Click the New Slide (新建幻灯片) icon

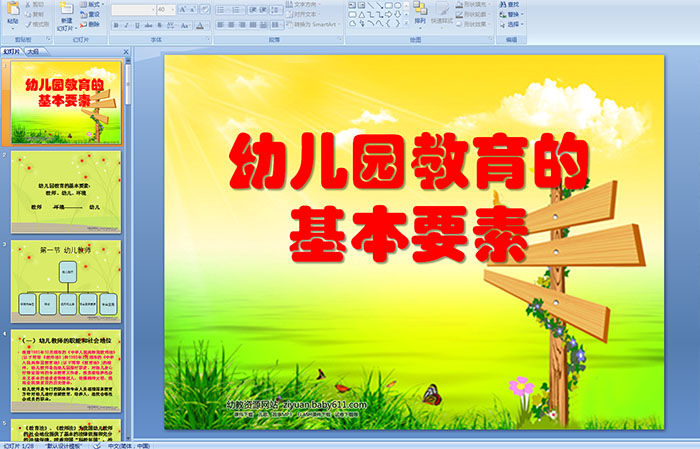(x=67, y=8)
